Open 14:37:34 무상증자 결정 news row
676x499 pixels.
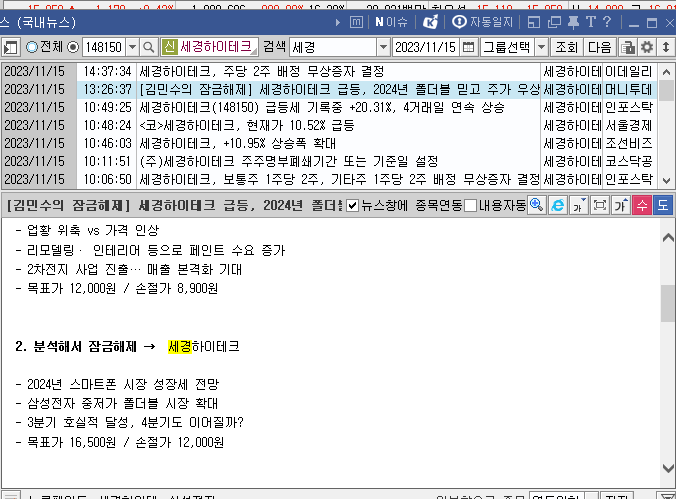point(329,72)
